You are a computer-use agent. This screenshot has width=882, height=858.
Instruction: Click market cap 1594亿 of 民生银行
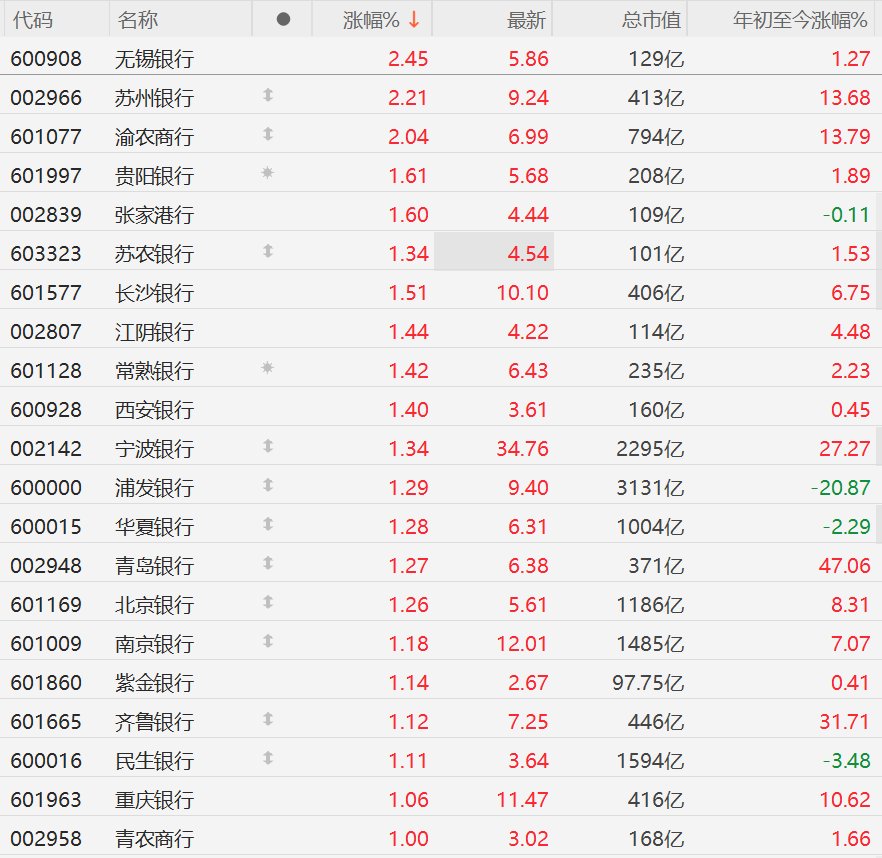pos(650,761)
